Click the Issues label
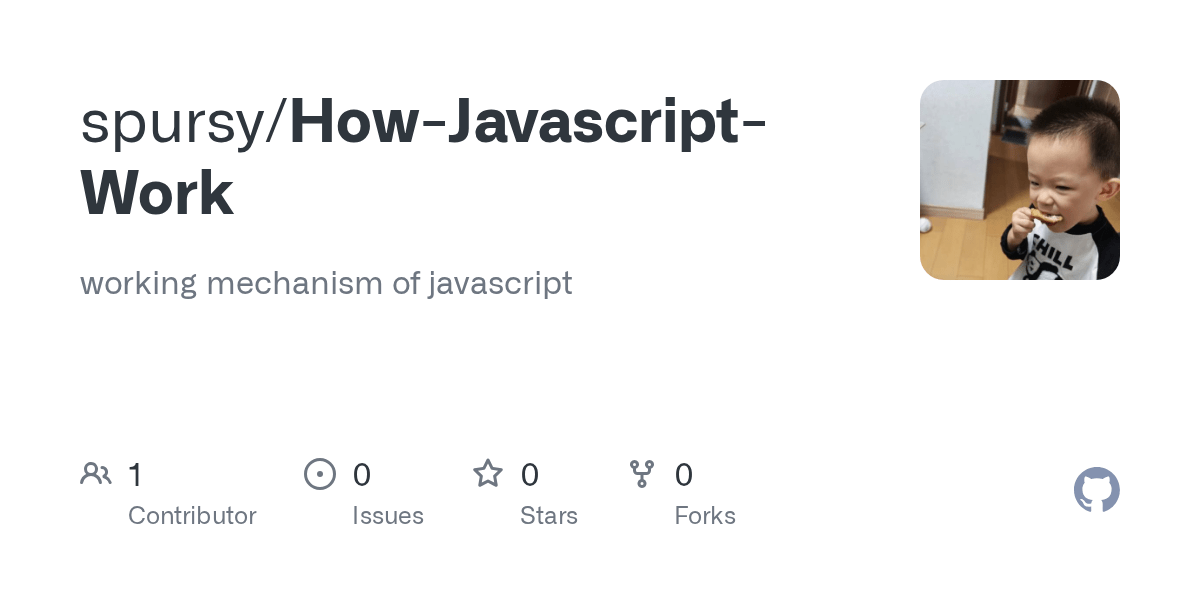The width and height of the screenshot is (1200, 600). click(x=388, y=516)
